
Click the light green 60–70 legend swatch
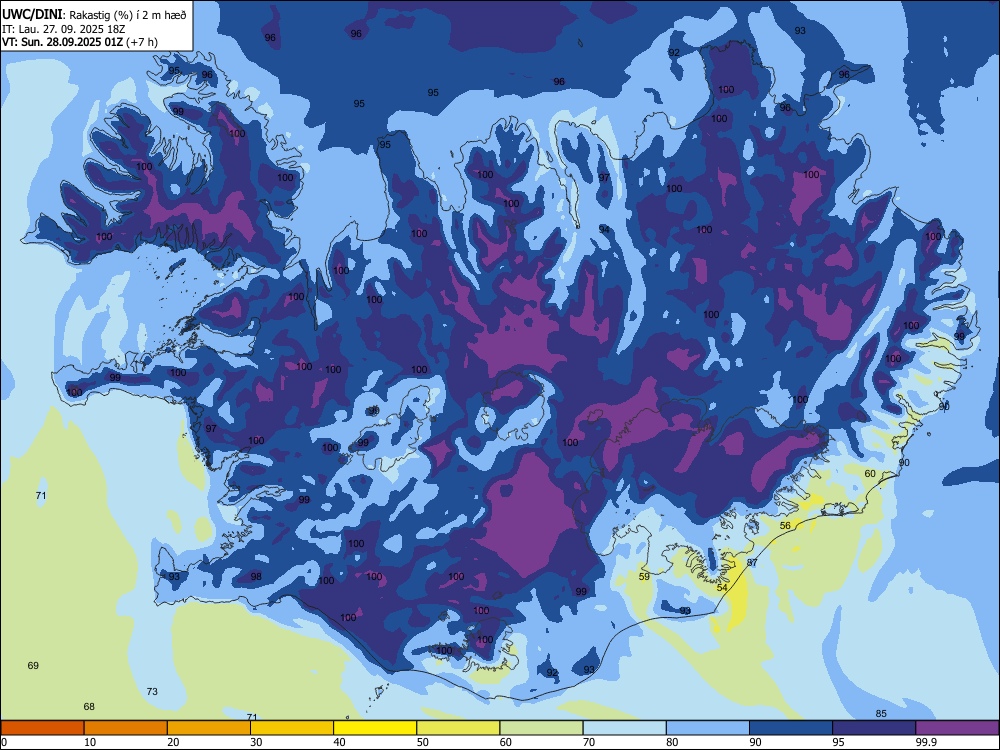(541, 728)
